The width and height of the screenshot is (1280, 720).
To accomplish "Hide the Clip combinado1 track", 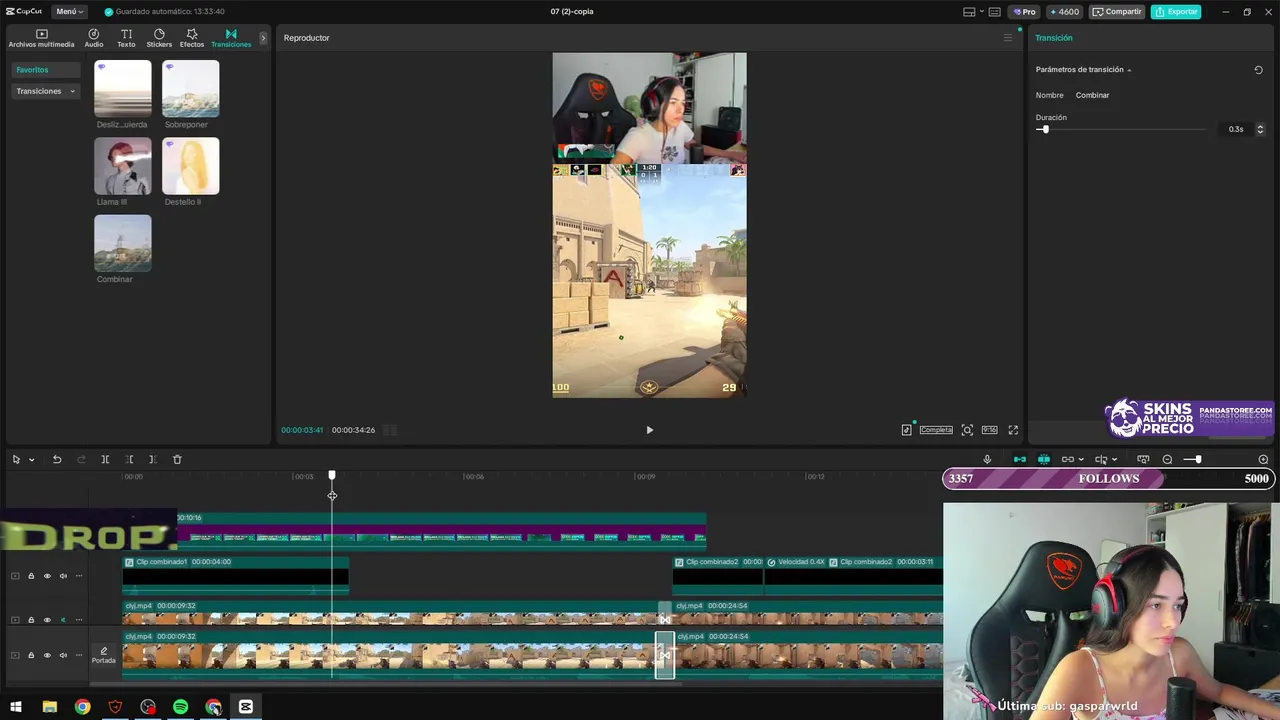I will (x=47, y=576).
